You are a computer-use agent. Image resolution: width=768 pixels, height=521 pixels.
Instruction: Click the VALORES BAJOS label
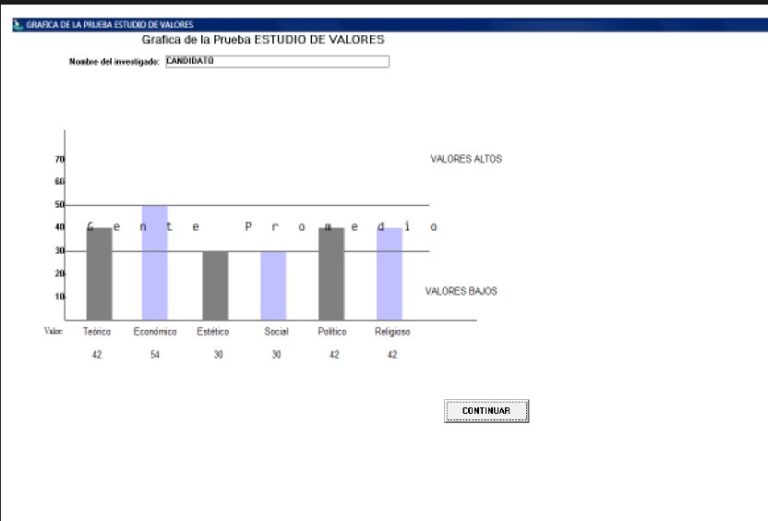tap(461, 292)
